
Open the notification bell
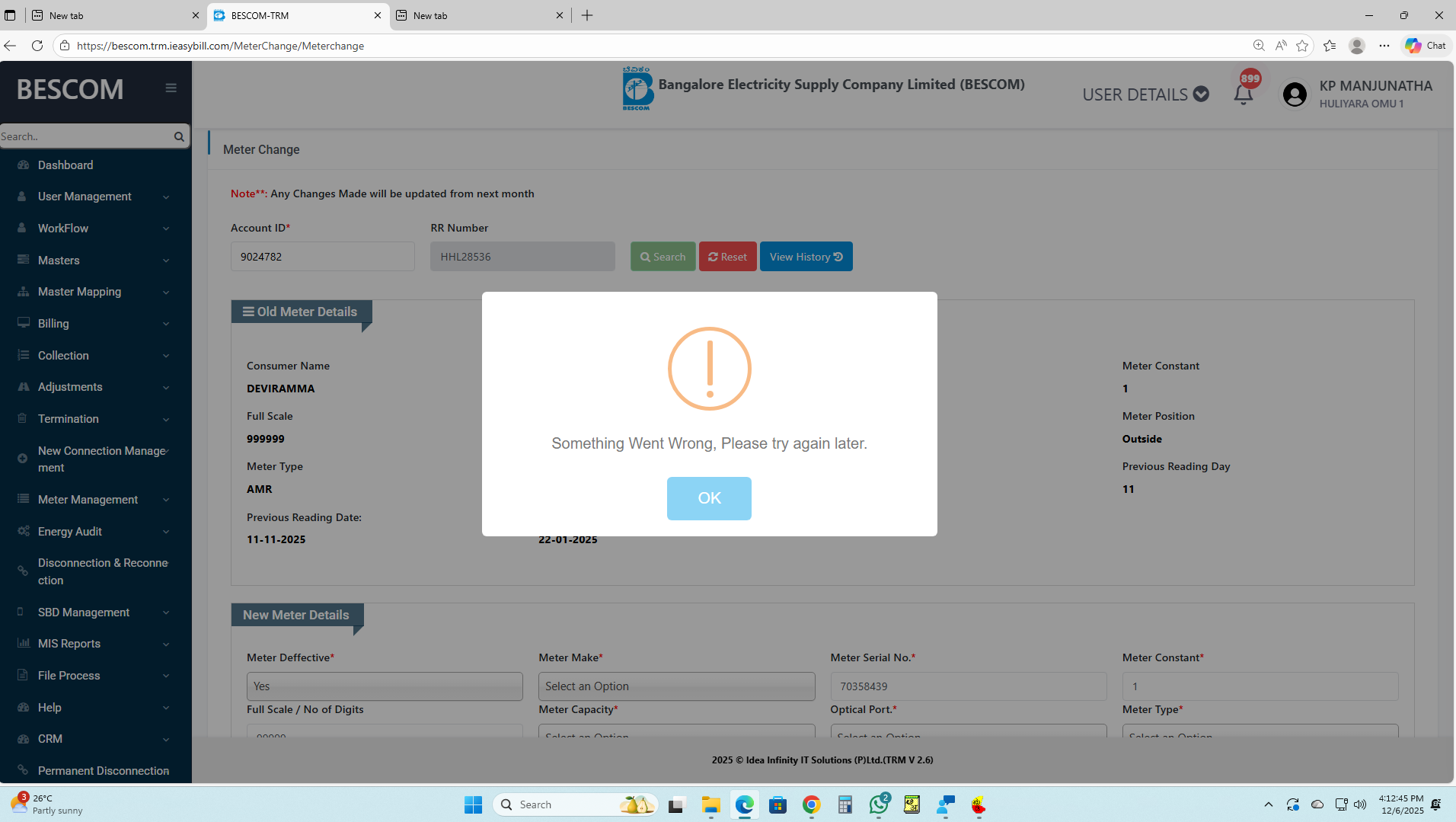(1244, 94)
